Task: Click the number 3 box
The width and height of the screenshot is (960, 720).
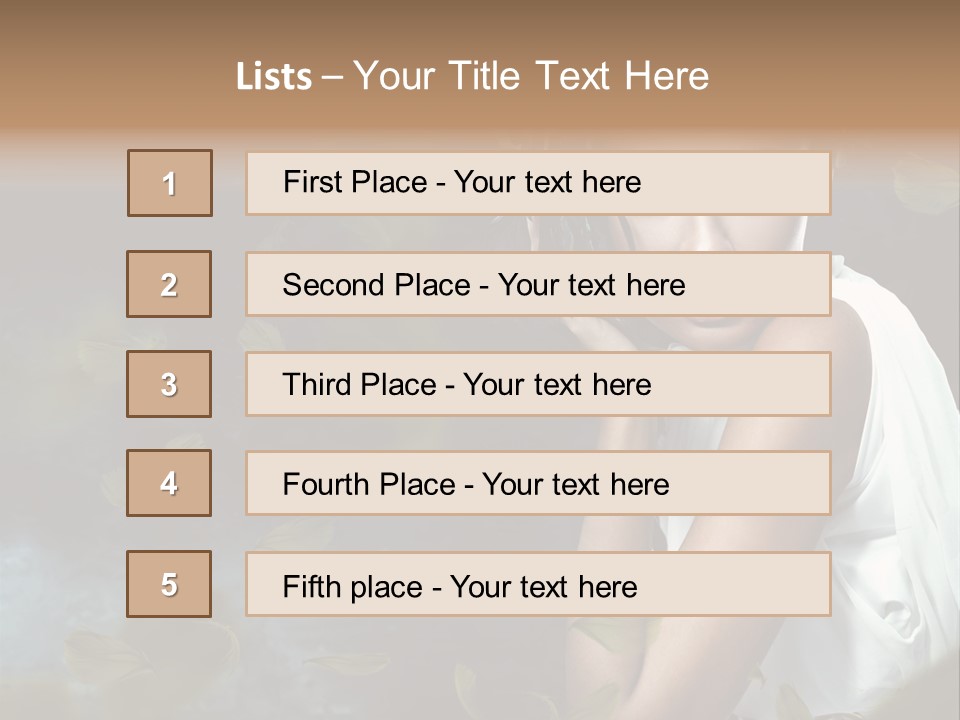Action: point(169,384)
